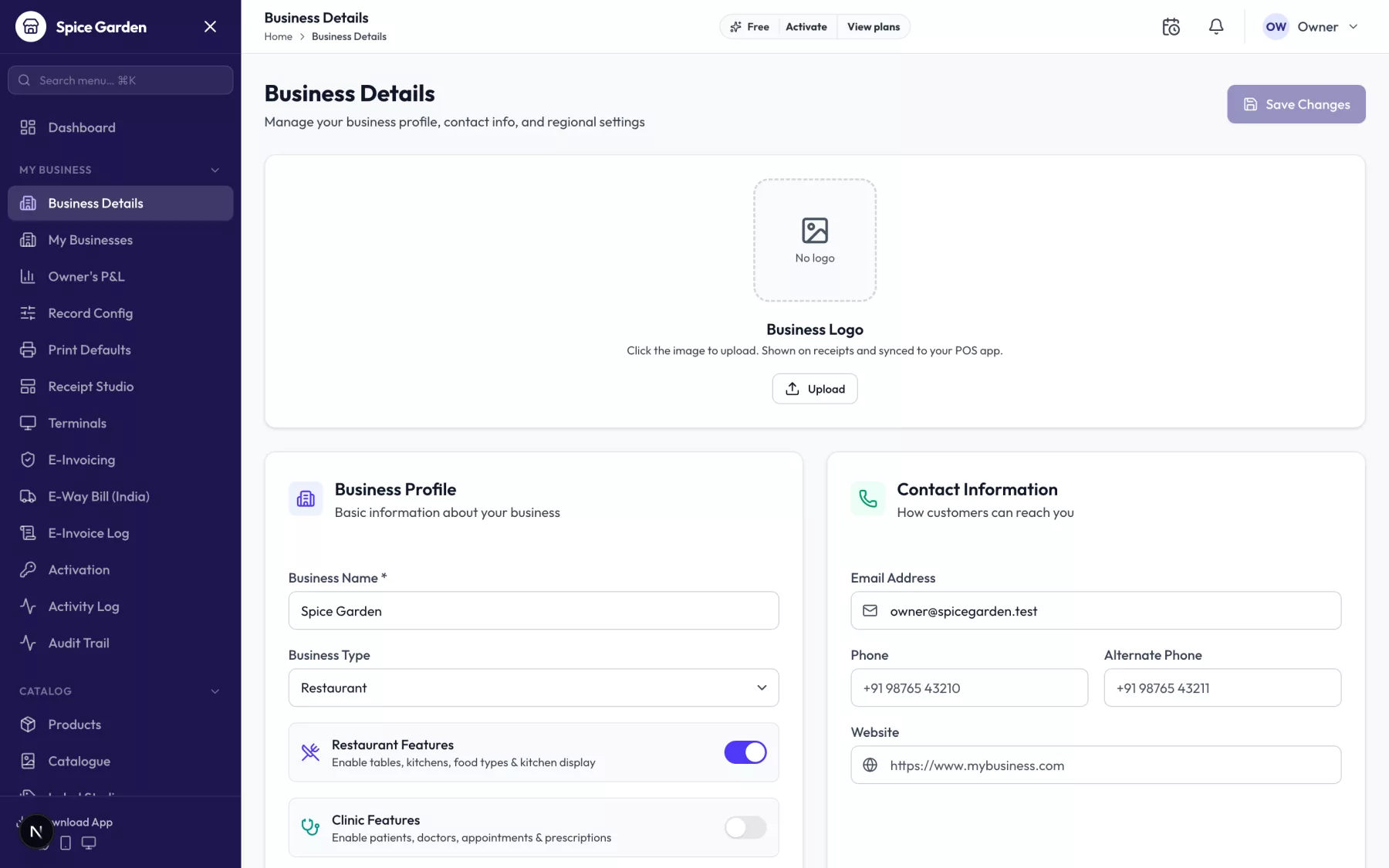
Task: Click the Home breadcrumb link
Action: pyautogui.click(x=278, y=36)
